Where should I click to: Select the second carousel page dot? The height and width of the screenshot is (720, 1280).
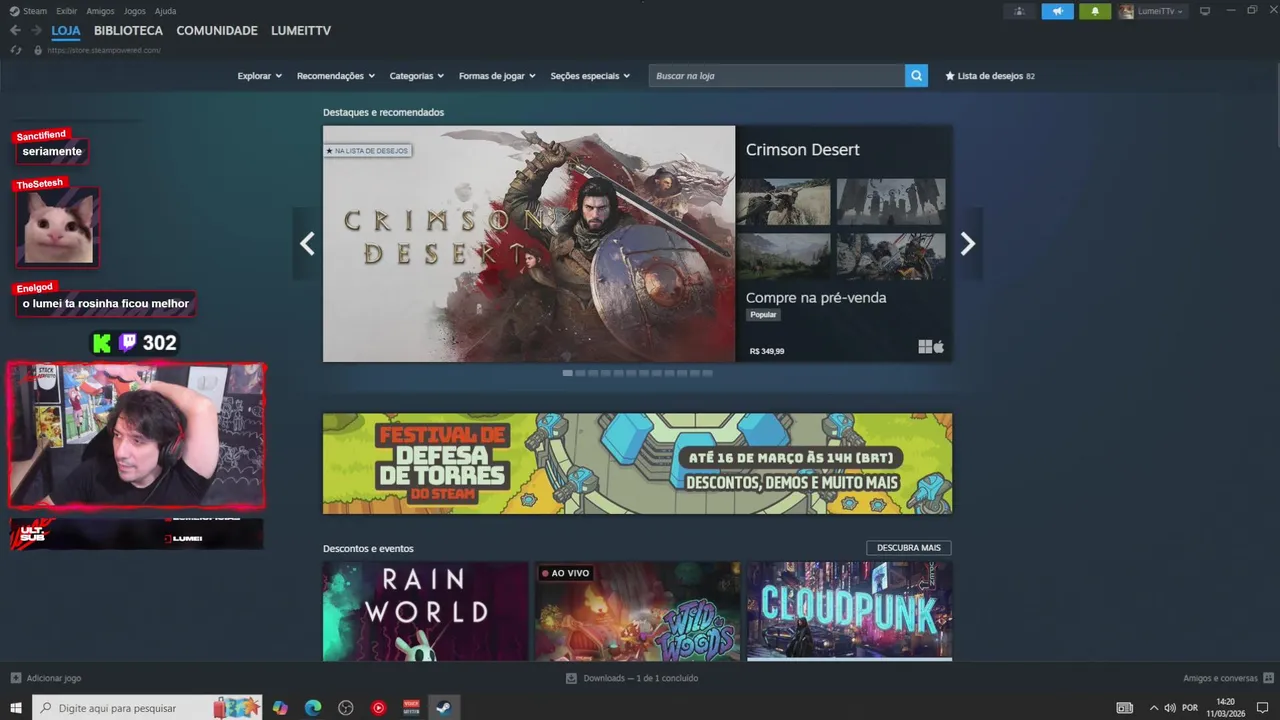pos(580,373)
